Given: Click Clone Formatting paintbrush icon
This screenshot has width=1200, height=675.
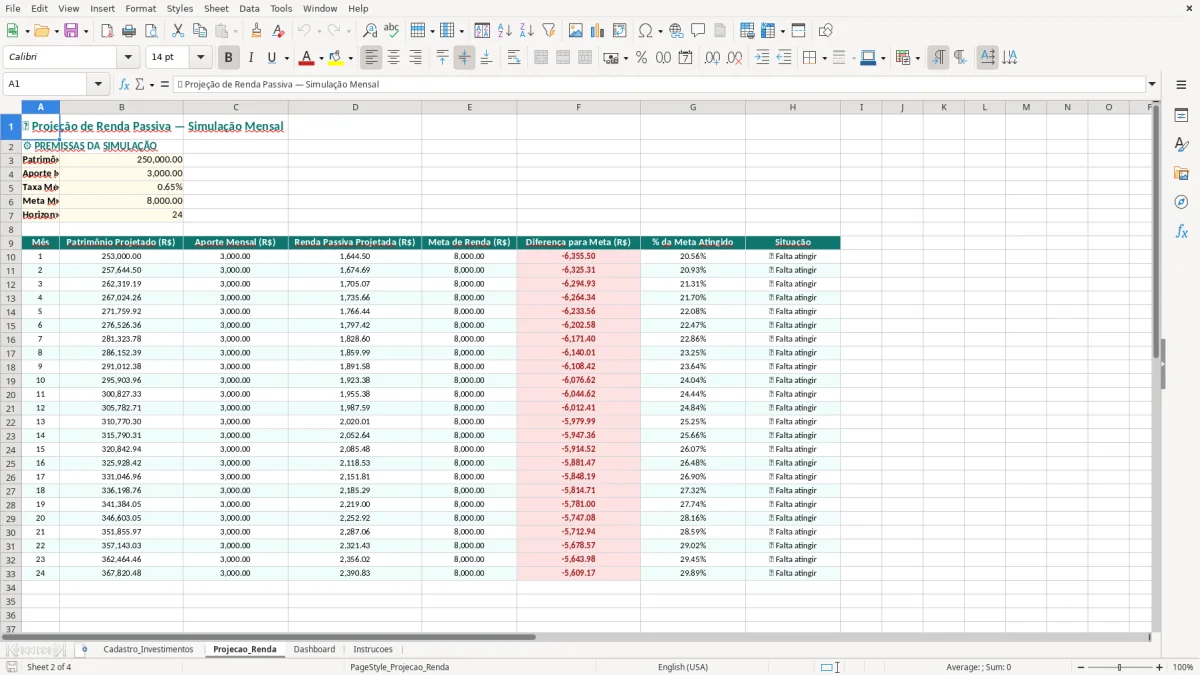Looking at the screenshot, I should click(x=256, y=31).
